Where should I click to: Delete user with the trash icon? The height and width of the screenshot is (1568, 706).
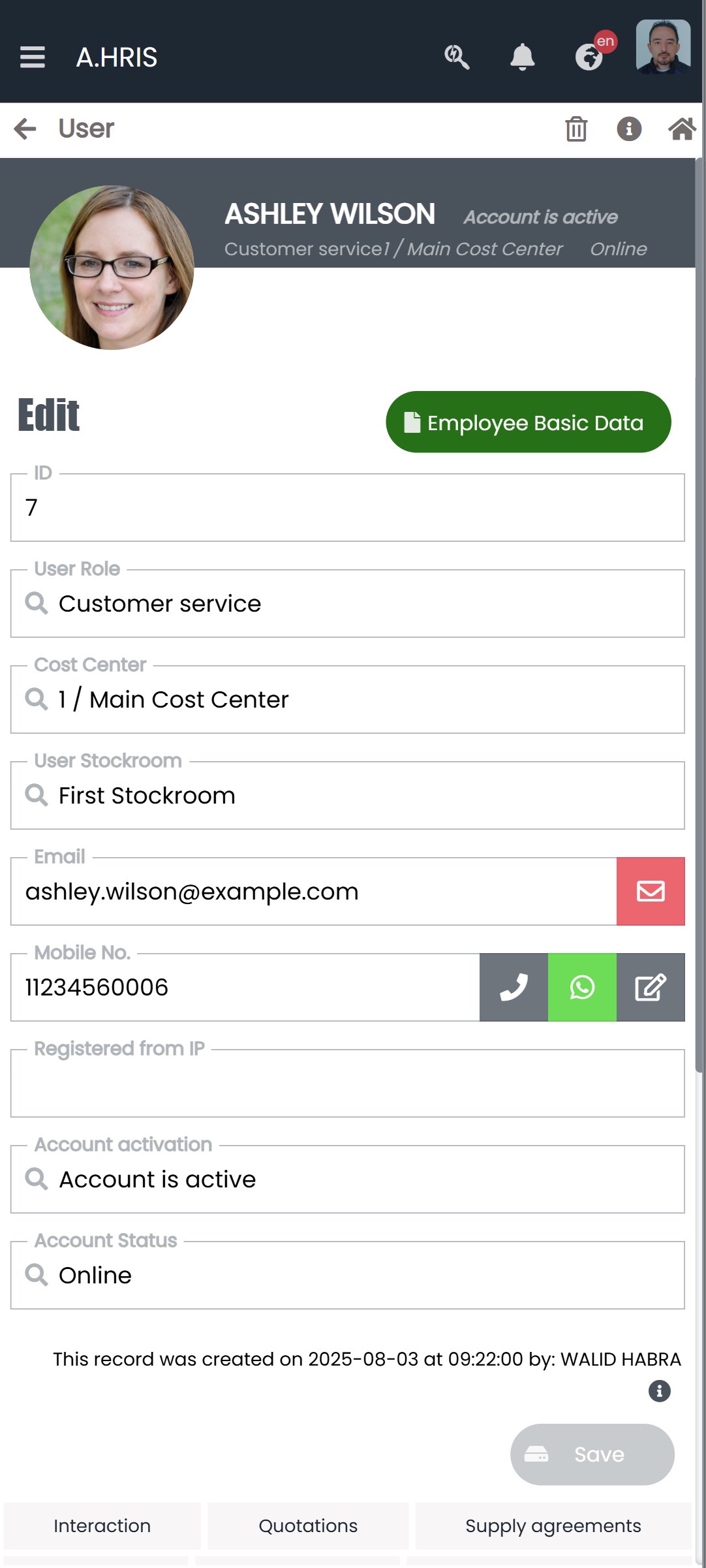click(576, 129)
